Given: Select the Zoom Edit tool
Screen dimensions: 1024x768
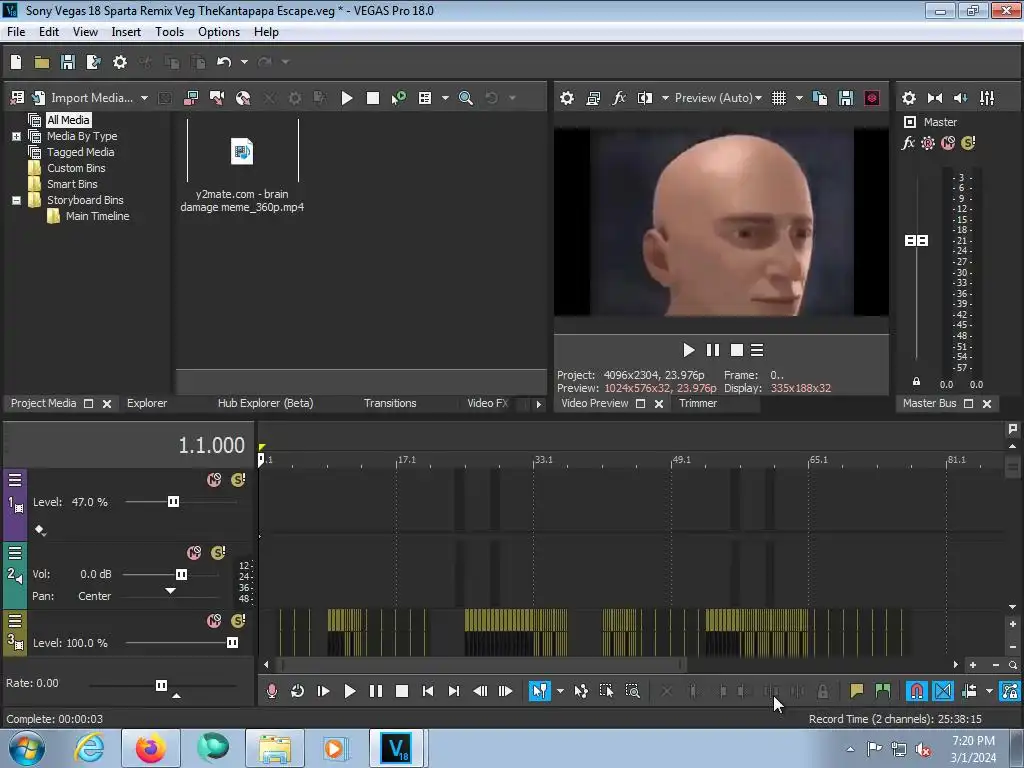Looking at the screenshot, I should [632, 691].
